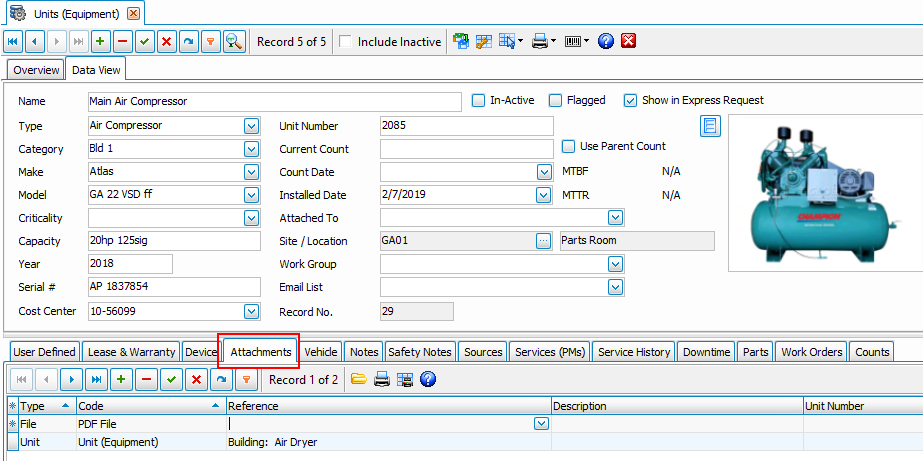Expand the Category dropdown
This screenshot has height=461, width=923.
pyautogui.click(x=251, y=149)
